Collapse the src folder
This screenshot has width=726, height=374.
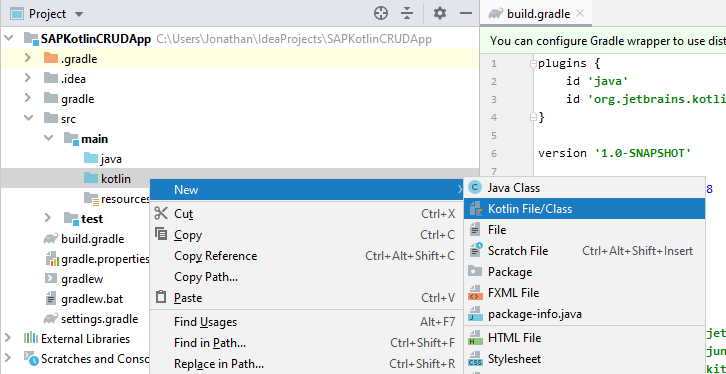29,118
